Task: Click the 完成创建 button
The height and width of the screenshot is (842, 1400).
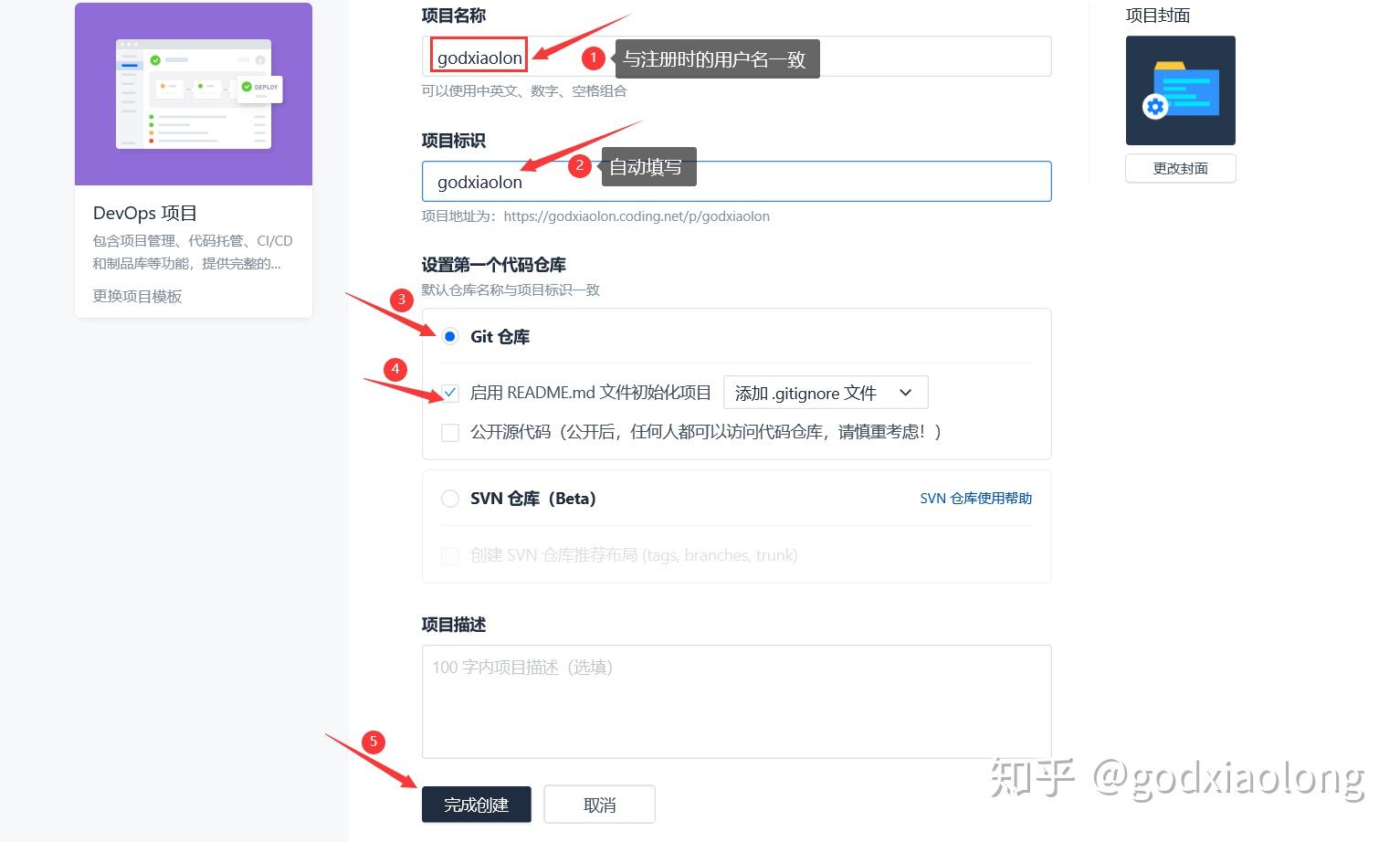Action: pyautogui.click(x=476, y=805)
